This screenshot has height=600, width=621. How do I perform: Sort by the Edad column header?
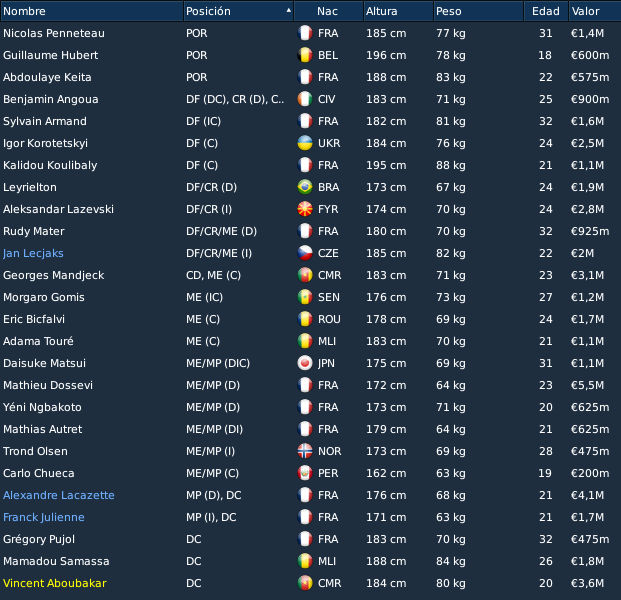tap(546, 11)
